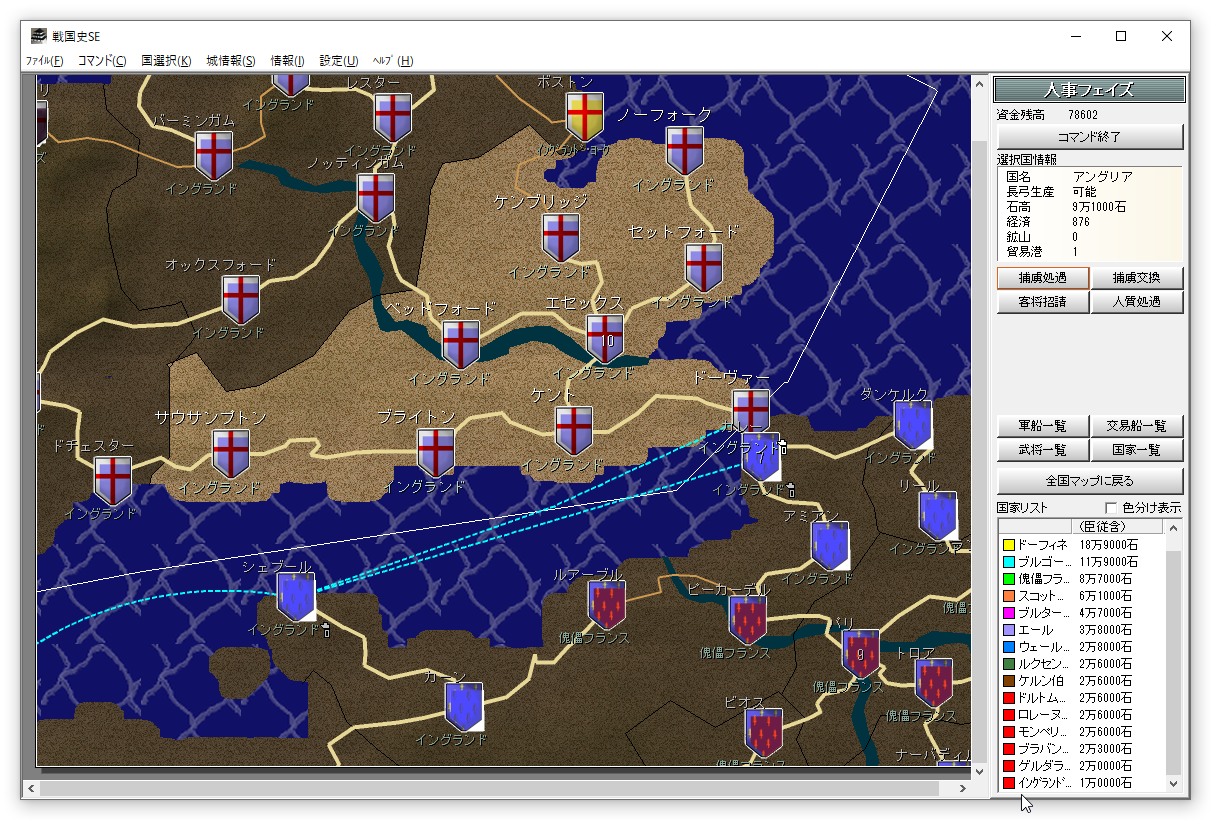This screenshot has height=820, width=1211.
Task: Click the Rouen red shield icon
Action: [607, 605]
